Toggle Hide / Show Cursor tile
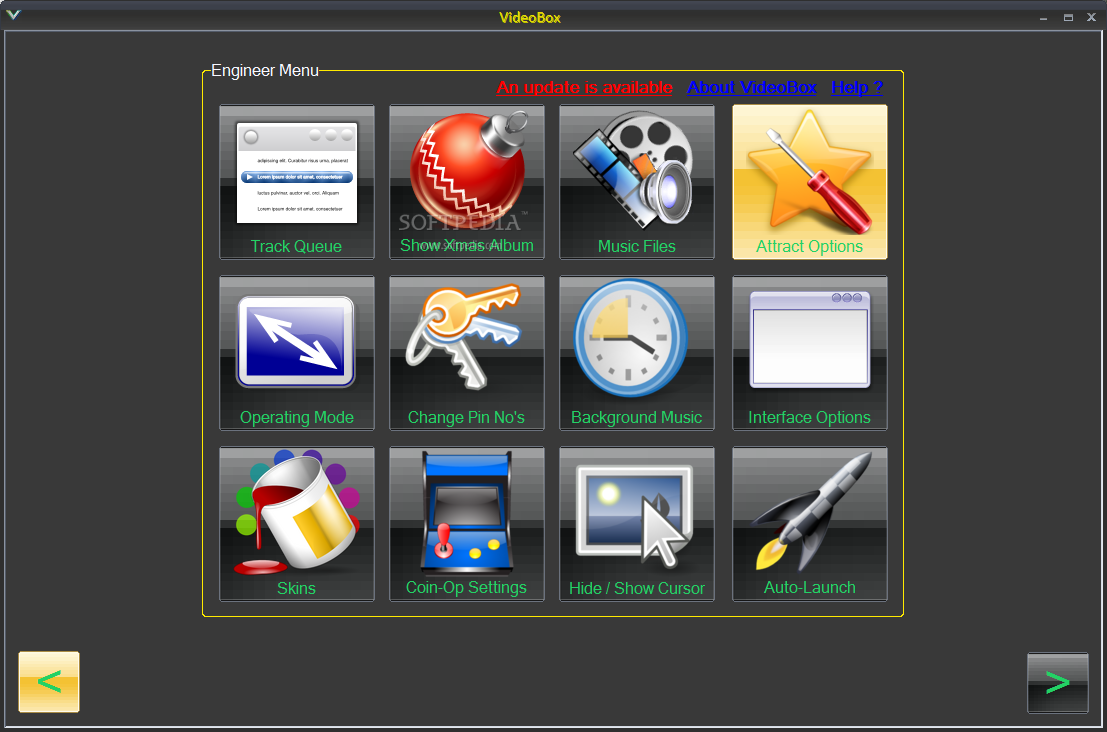The image size is (1107, 732). point(637,524)
